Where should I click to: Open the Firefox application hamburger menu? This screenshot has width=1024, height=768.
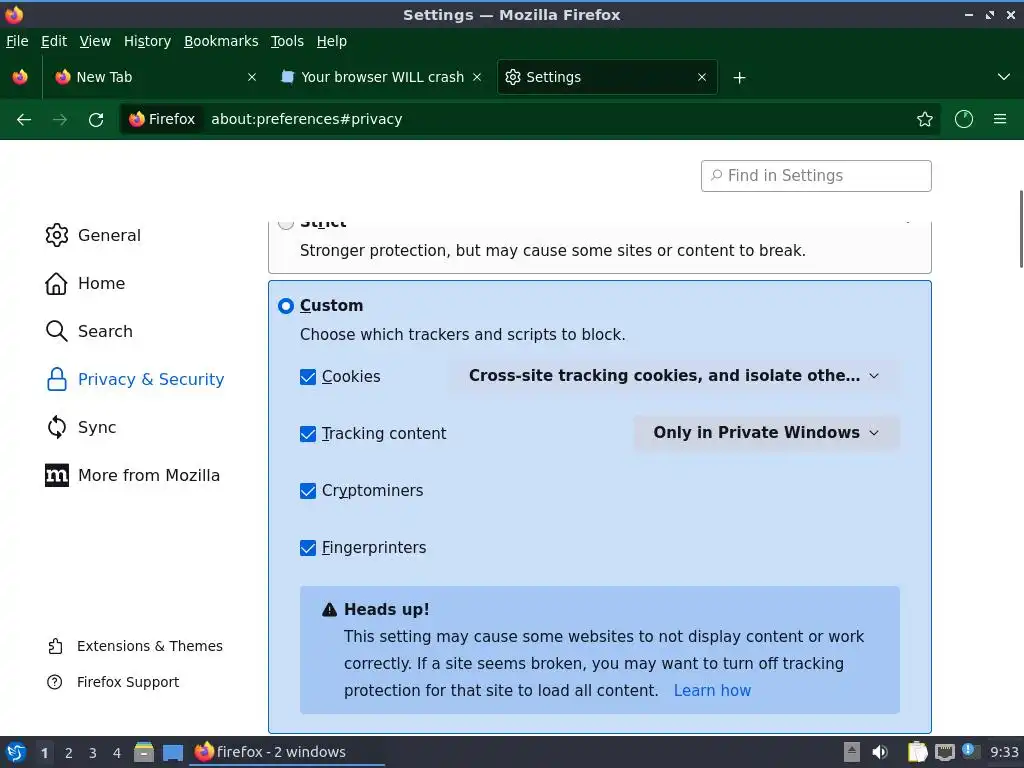(x=999, y=119)
